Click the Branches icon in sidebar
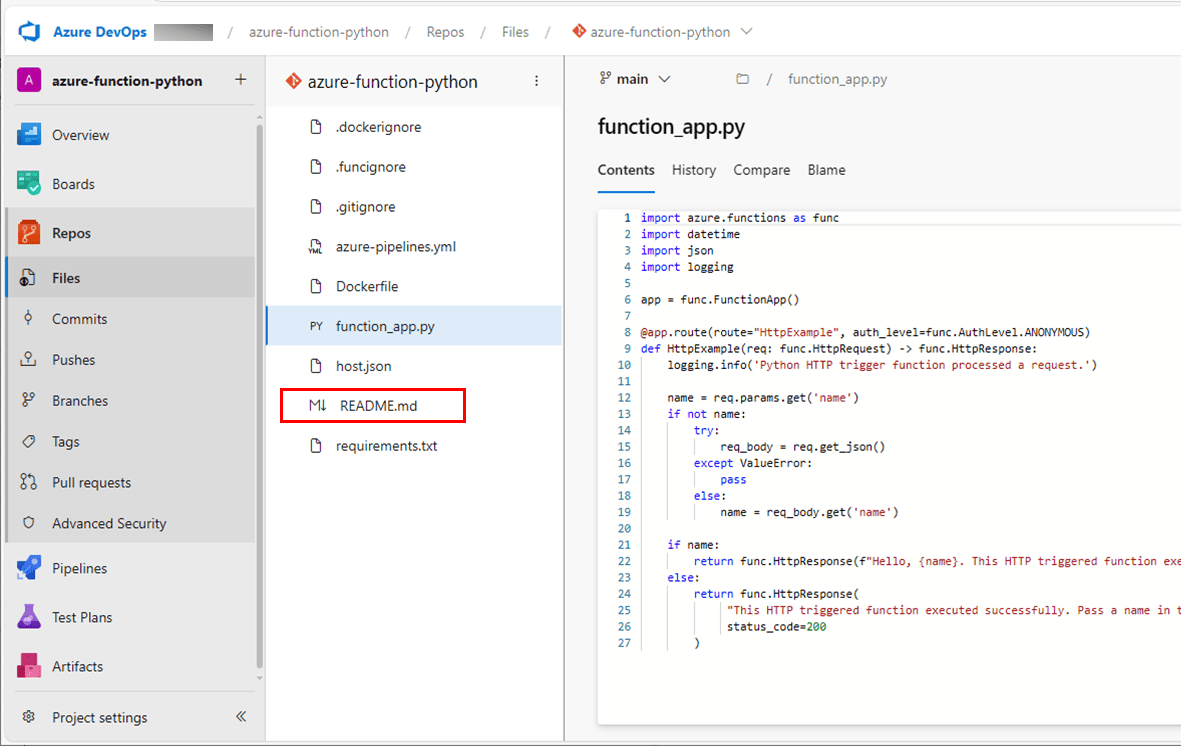Viewport: 1181px width, 746px height. coord(28,400)
